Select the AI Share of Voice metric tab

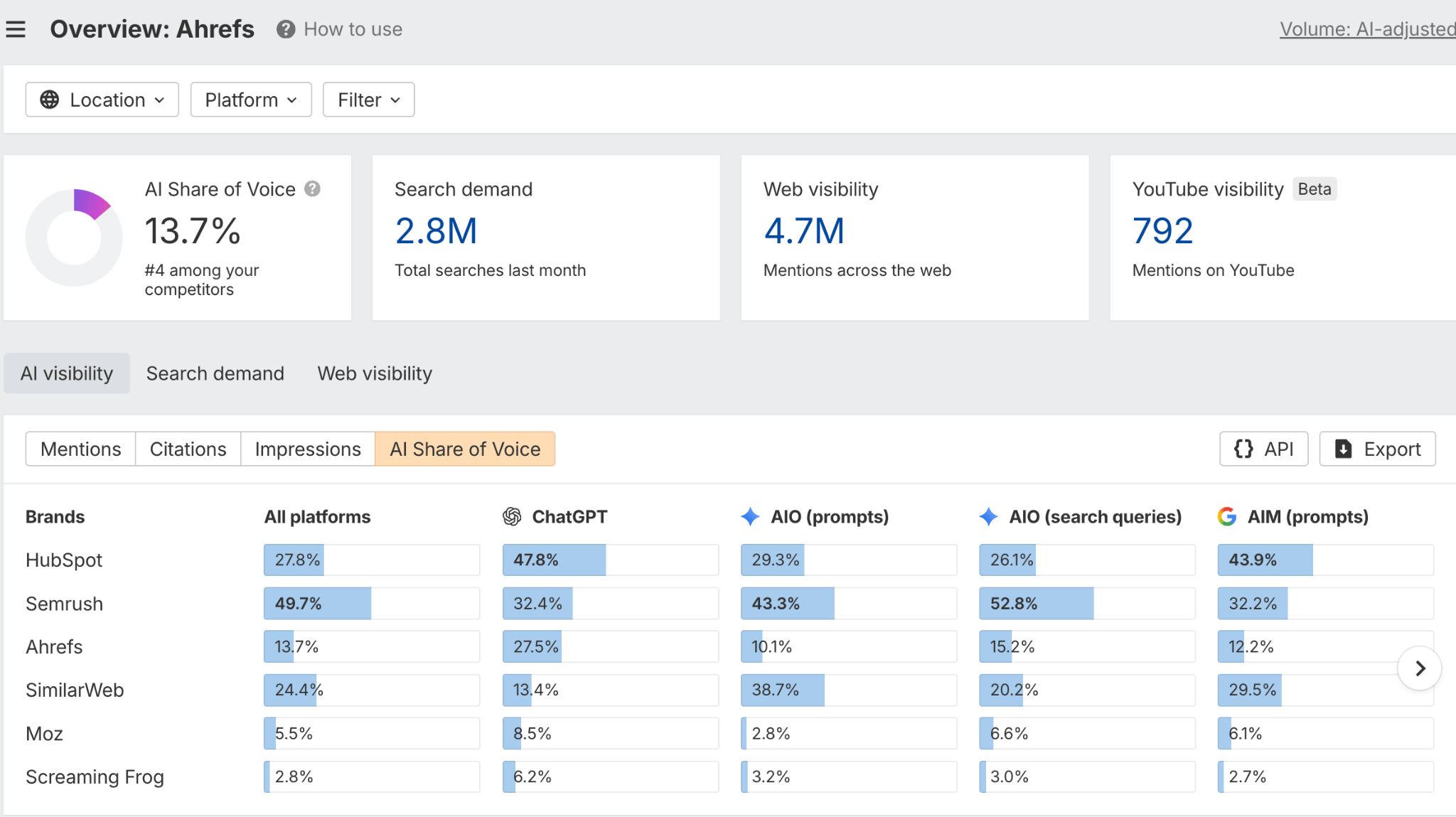pyautogui.click(x=465, y=449)
